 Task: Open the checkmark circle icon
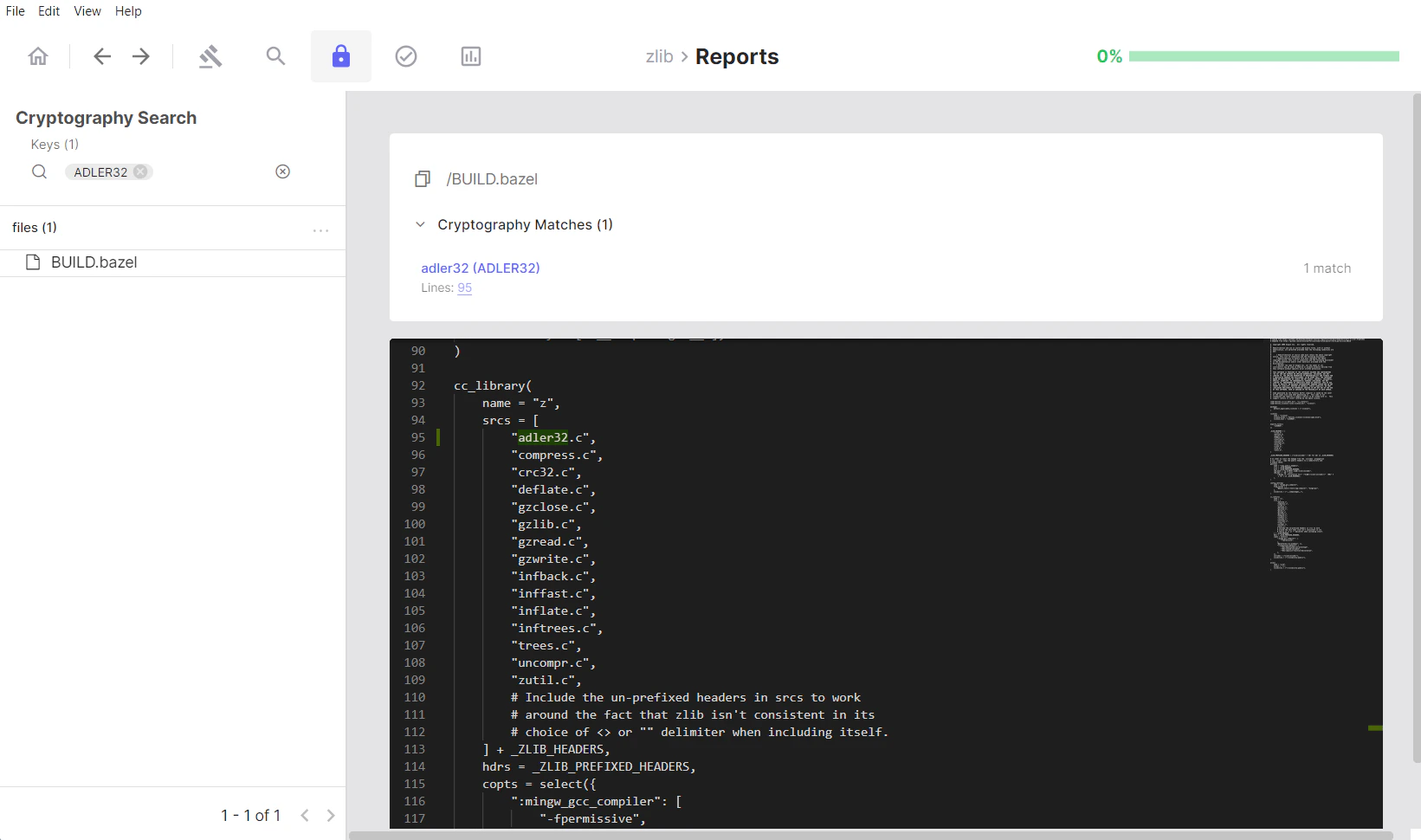pyautogui.click(x=406, y=56)
